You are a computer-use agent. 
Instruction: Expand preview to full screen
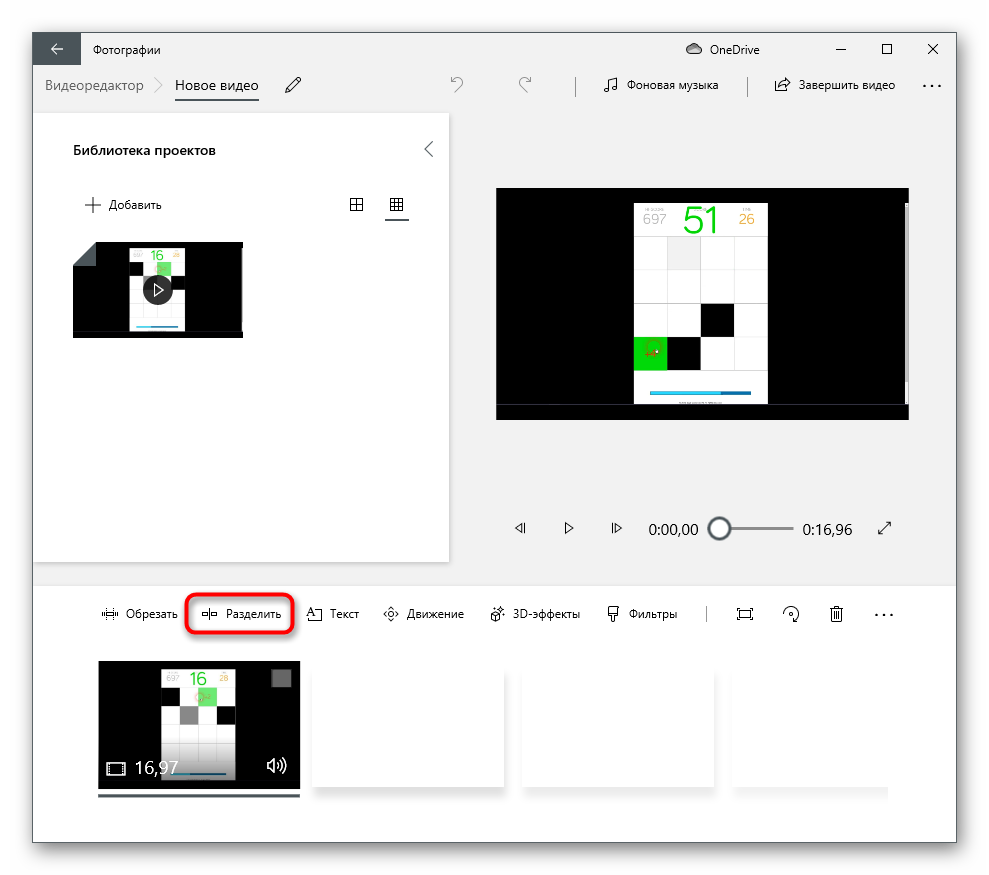click(x=884, y=529)
